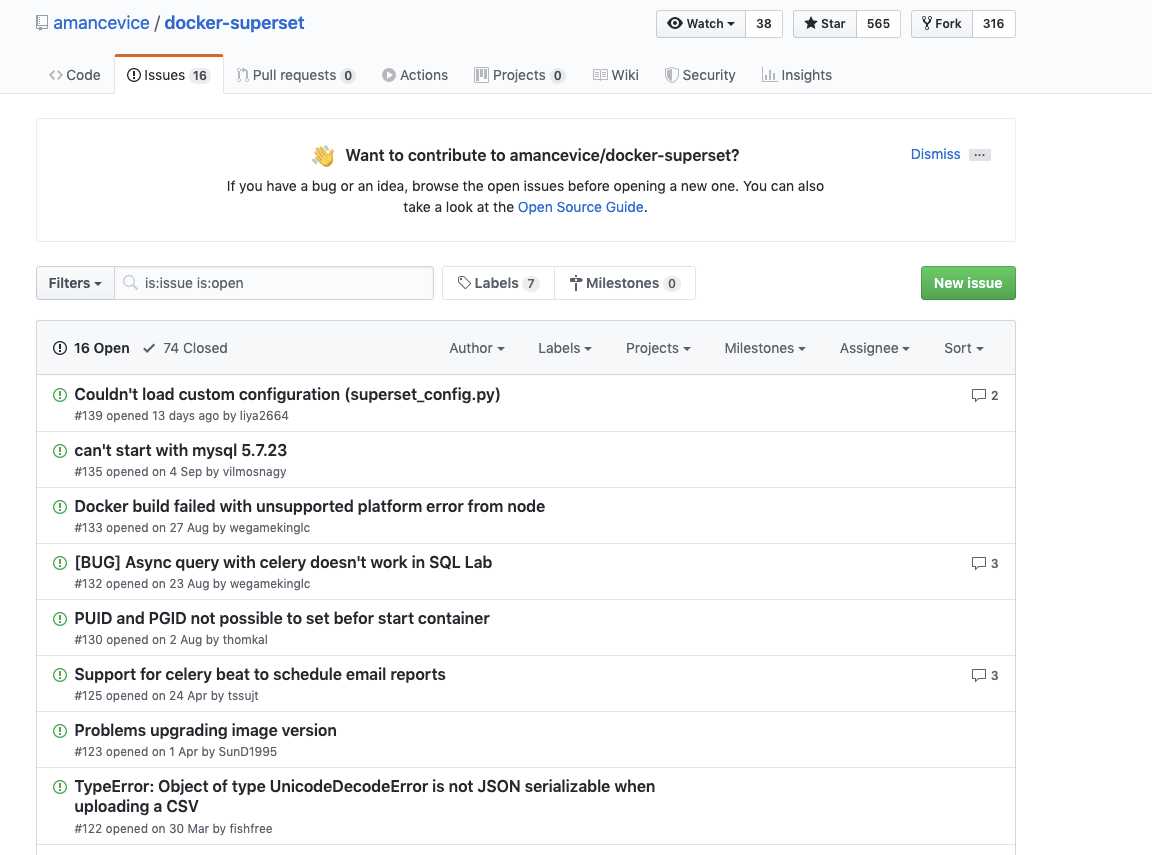Click the magnifier icon in issue search
Screen dimensions: 1152x855
pos(130,283)
